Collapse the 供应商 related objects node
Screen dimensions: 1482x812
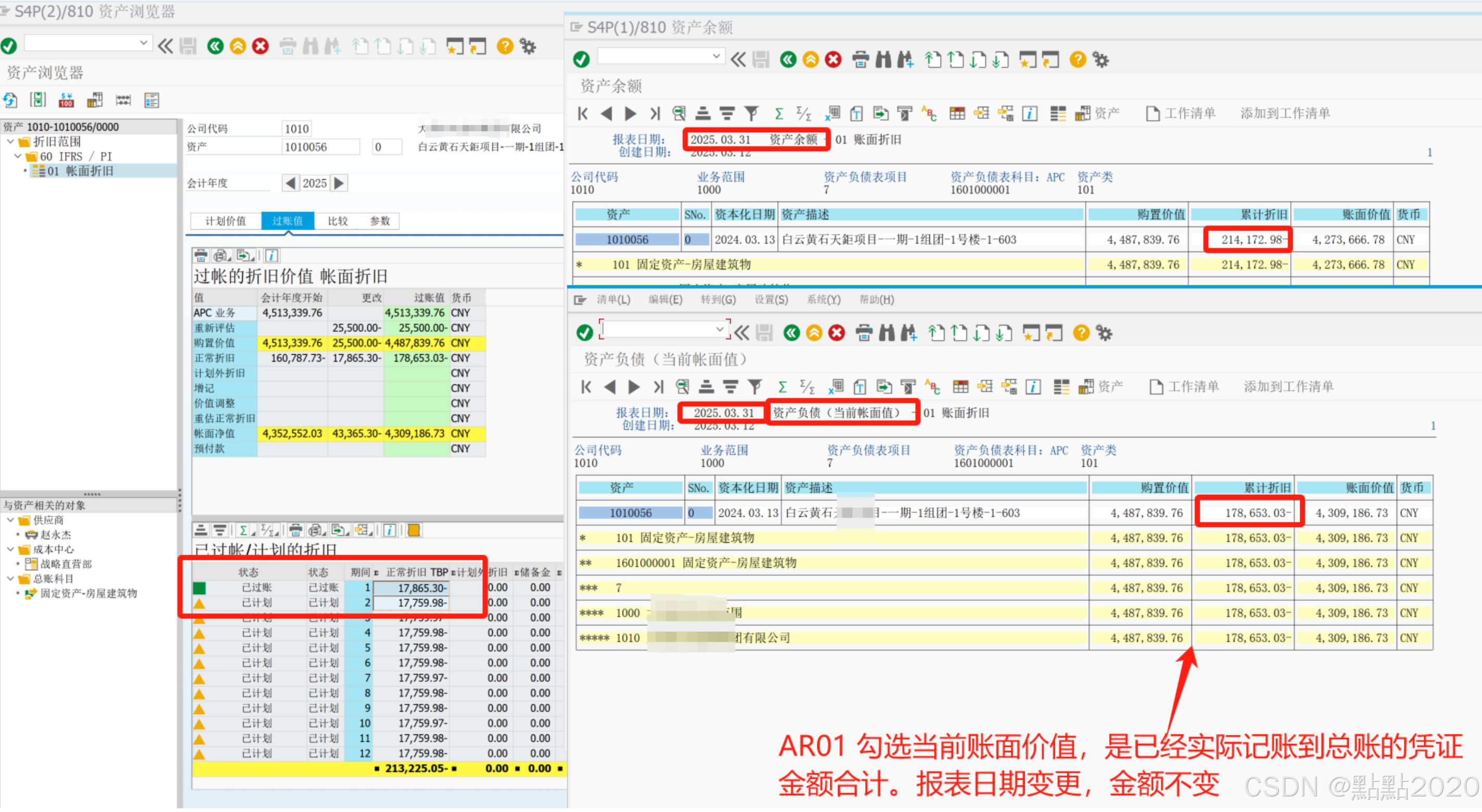point(10,520)
